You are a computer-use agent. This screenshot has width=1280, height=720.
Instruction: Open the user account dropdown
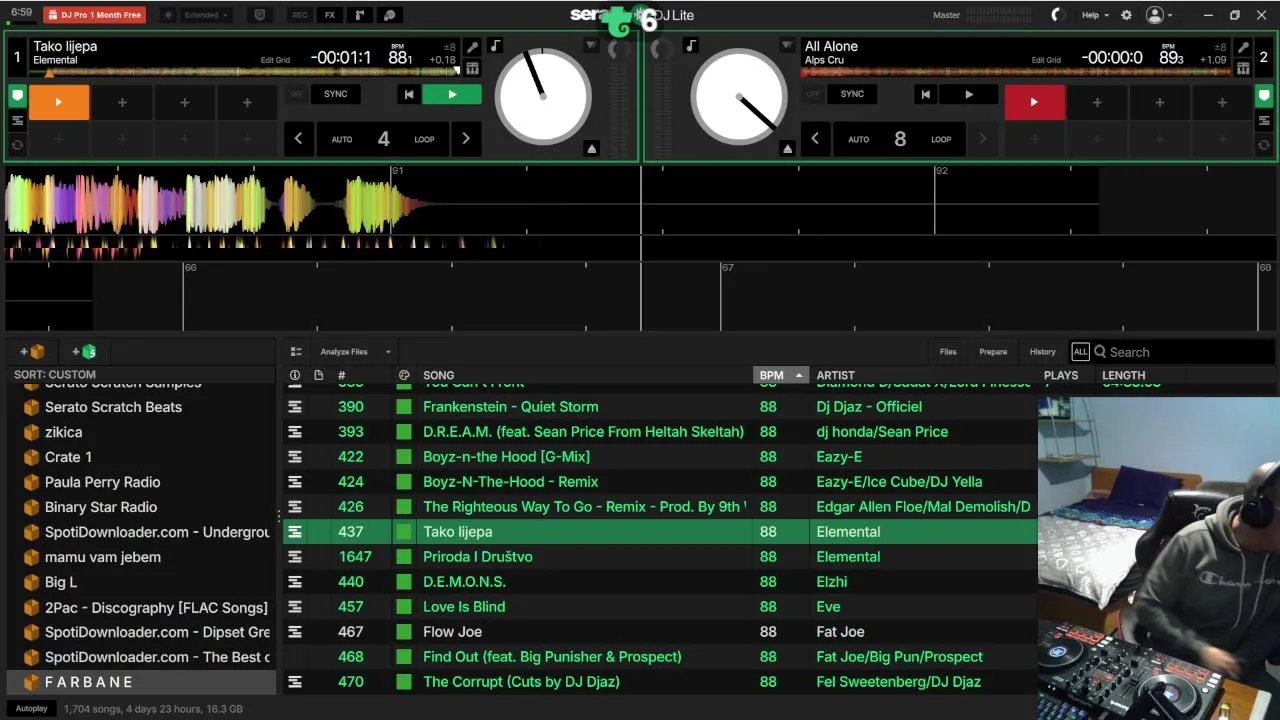point(1159,15)
